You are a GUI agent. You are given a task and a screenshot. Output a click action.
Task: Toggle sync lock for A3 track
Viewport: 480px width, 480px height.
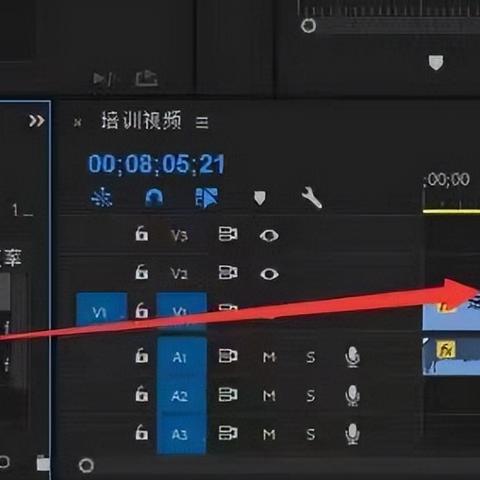[x=228, y=433]
